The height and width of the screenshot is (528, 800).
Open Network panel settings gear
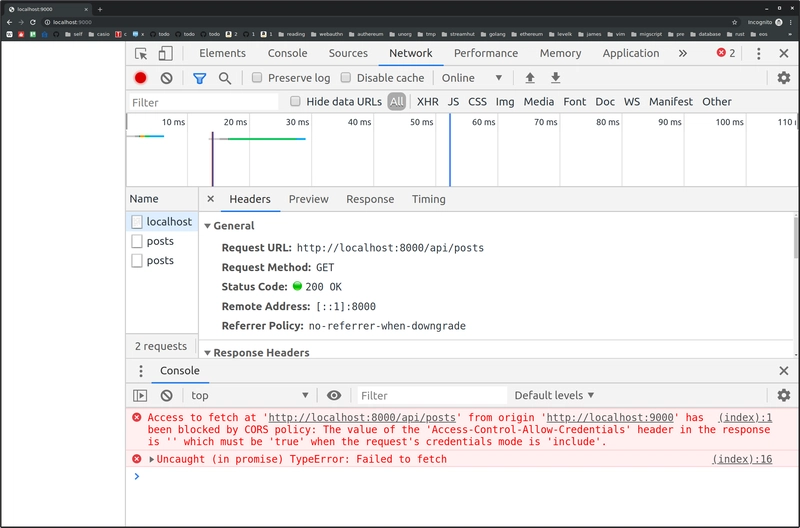click(784, 78)
